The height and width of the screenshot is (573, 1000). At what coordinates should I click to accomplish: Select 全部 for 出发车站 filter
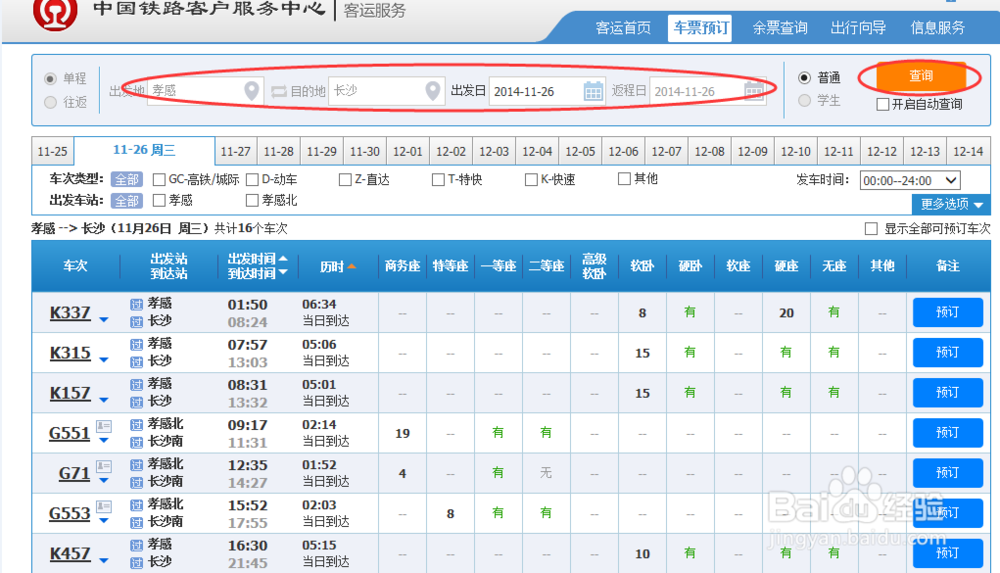pos(126,201)
